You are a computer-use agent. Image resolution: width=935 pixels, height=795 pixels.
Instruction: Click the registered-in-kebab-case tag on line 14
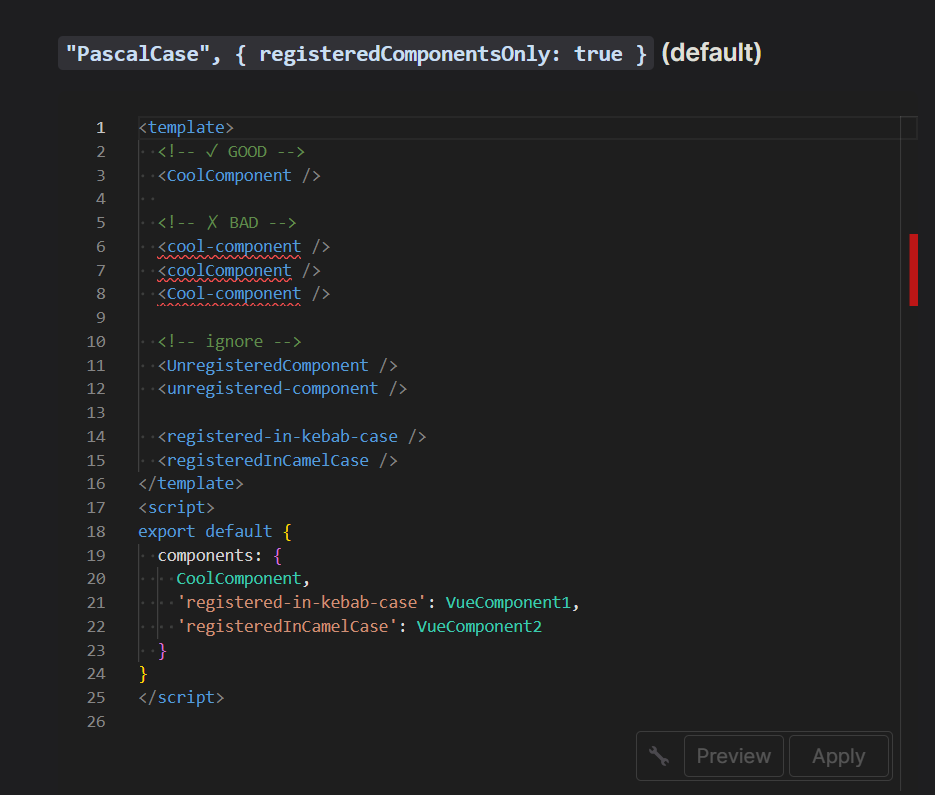tap(280, 436)
